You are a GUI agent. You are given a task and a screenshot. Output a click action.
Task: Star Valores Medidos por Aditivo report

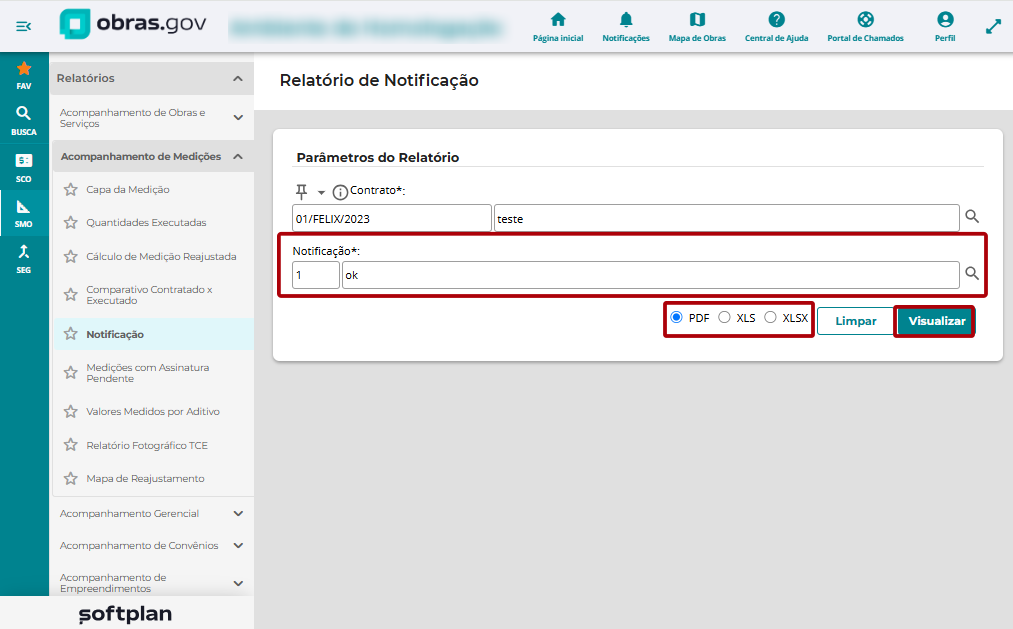pyautogui.click(x=70, y=411)
